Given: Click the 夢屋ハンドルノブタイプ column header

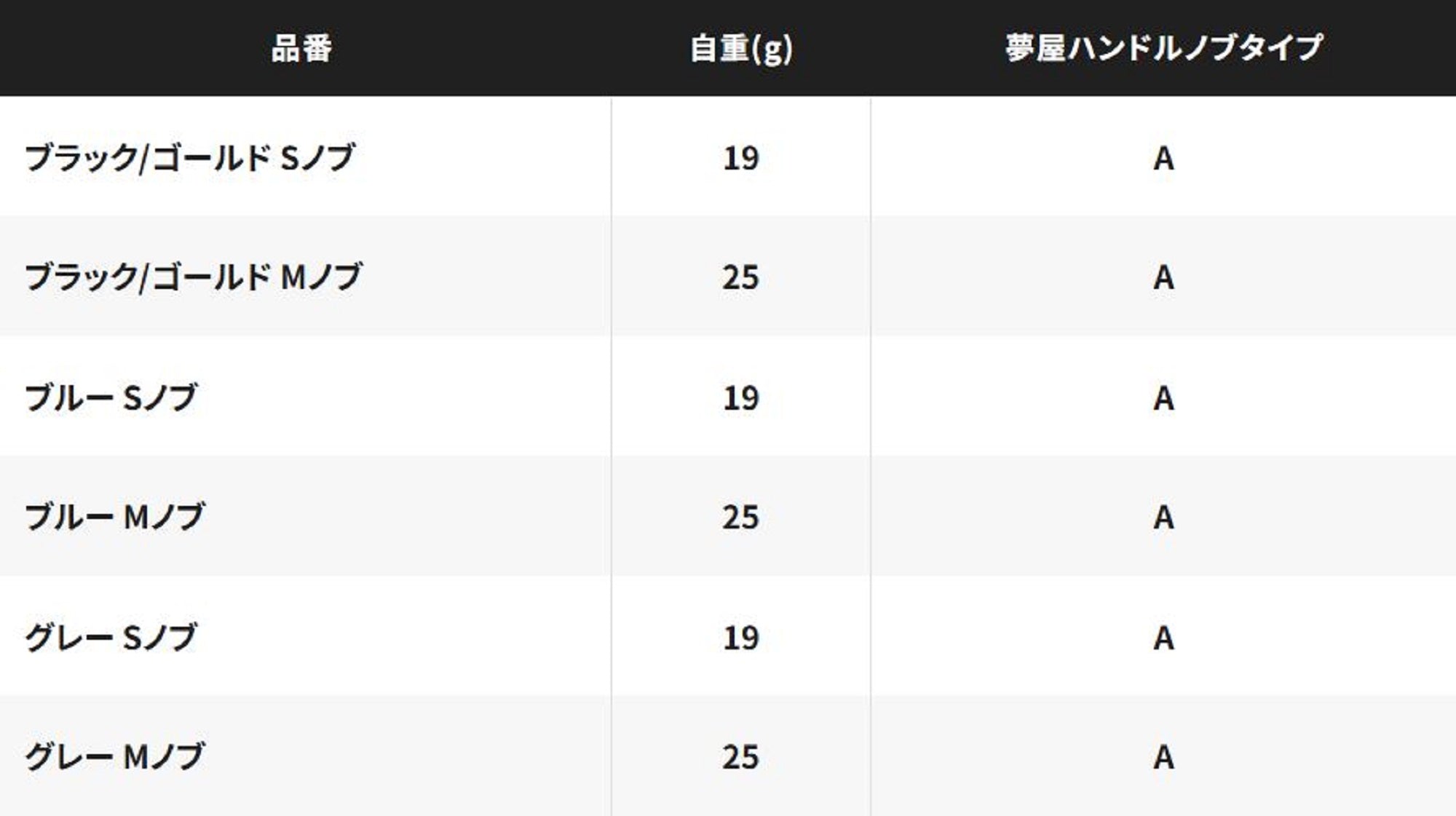Looking at the screenshot, I should point(1163,49).
